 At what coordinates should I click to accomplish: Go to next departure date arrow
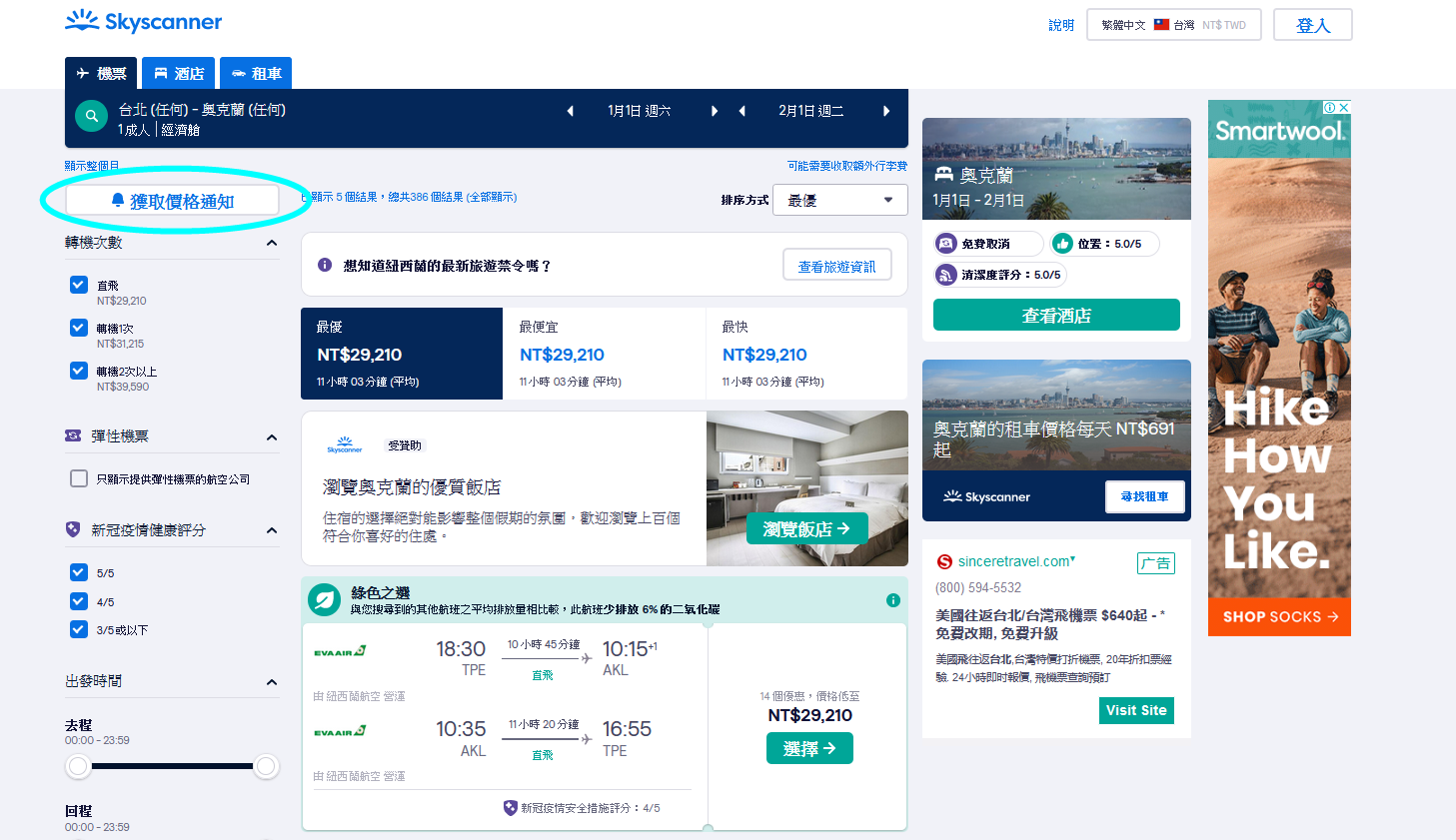(x=715, y=111)
